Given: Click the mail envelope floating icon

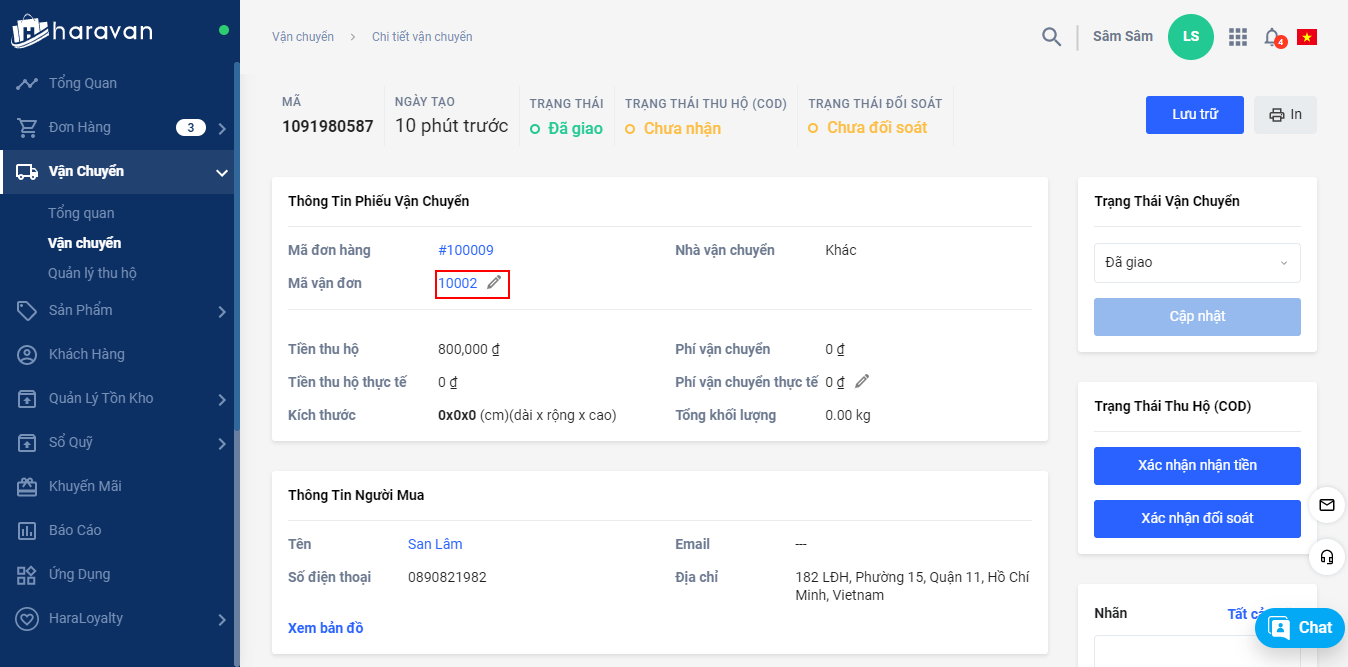Looking at the screenshot, I should [1327, 505].
